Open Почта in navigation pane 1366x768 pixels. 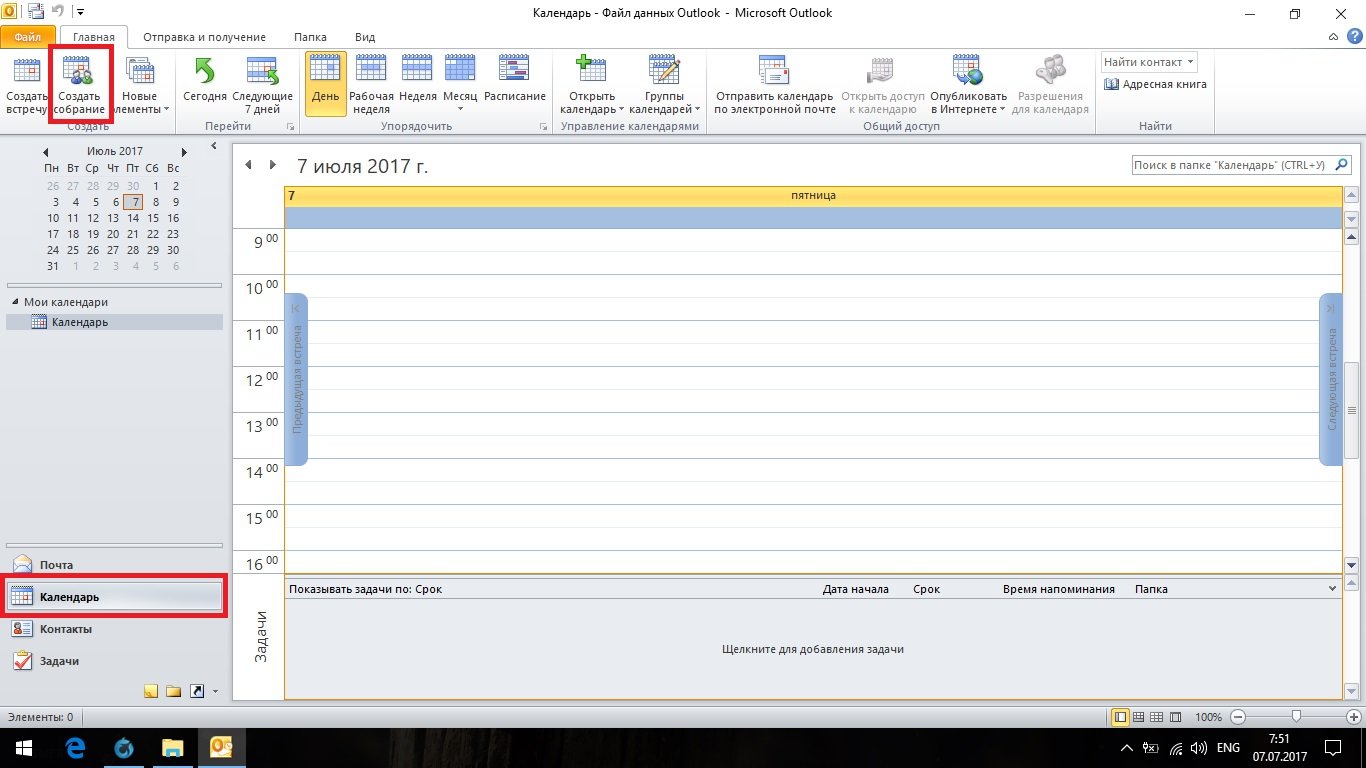pos(114,565)
